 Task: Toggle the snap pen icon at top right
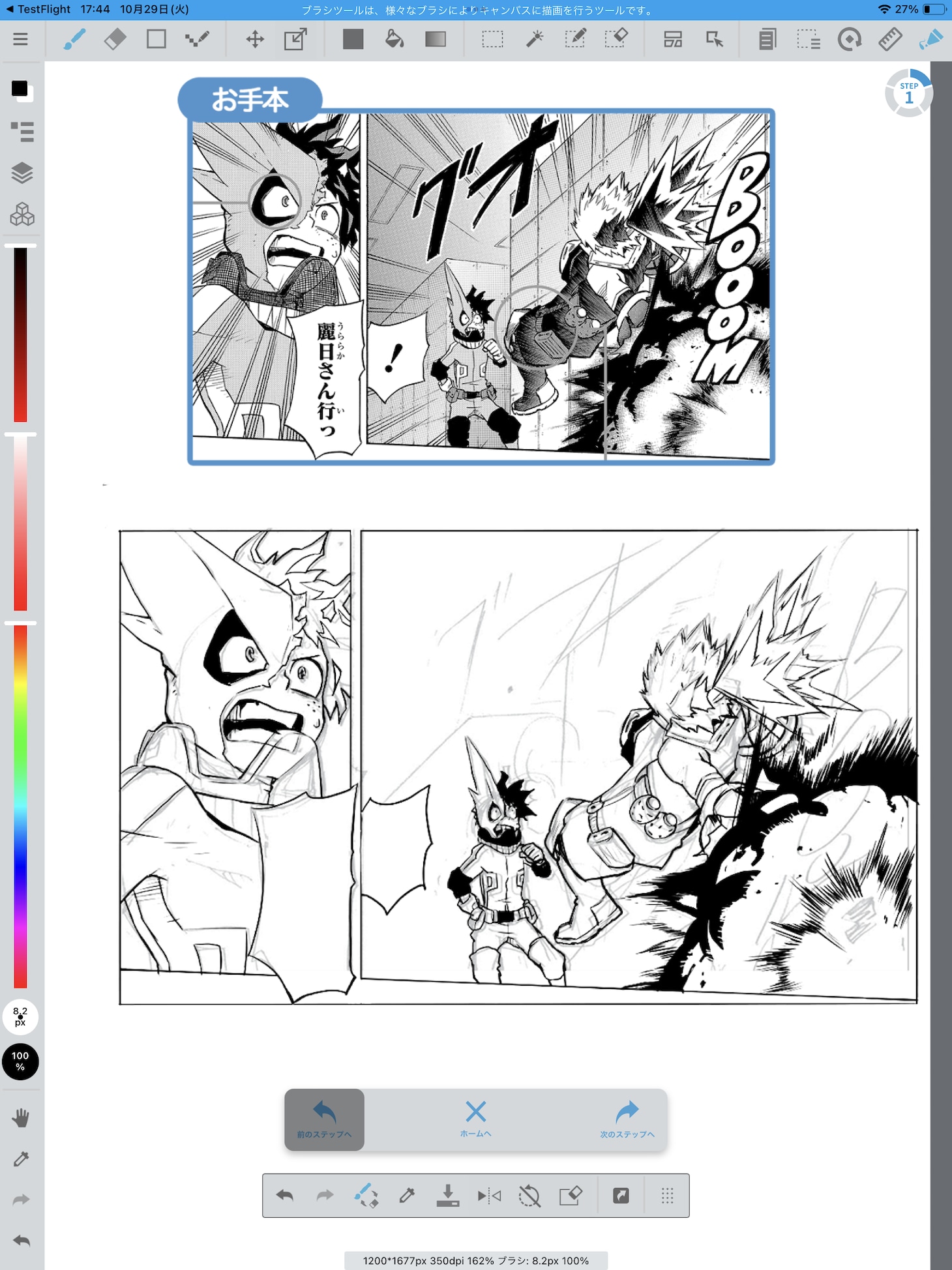[930, 39]
